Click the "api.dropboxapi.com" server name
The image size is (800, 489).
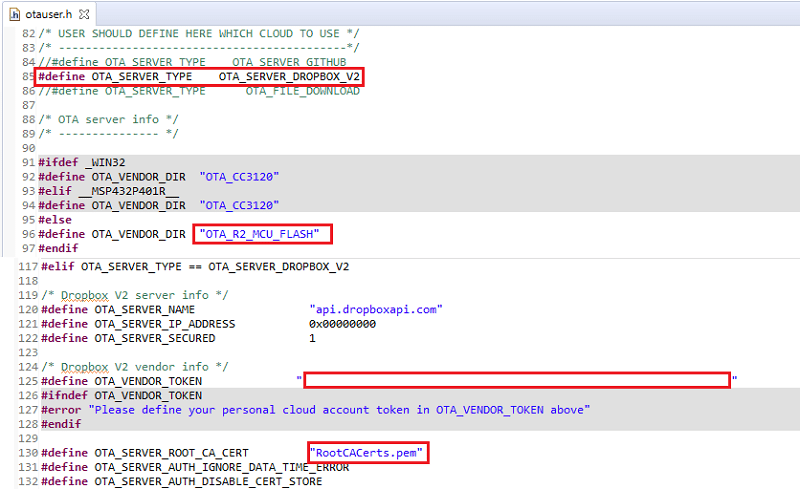click(375, 309)
